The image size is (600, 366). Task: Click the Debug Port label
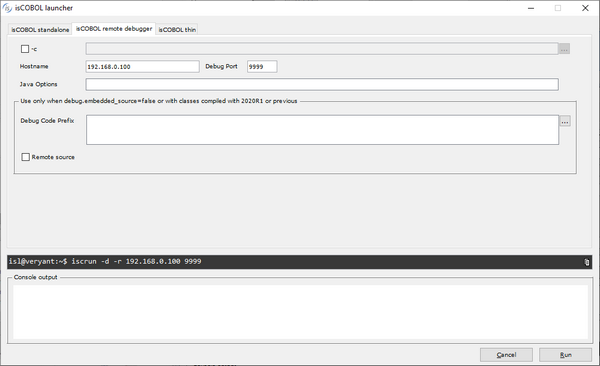(221, 66)
